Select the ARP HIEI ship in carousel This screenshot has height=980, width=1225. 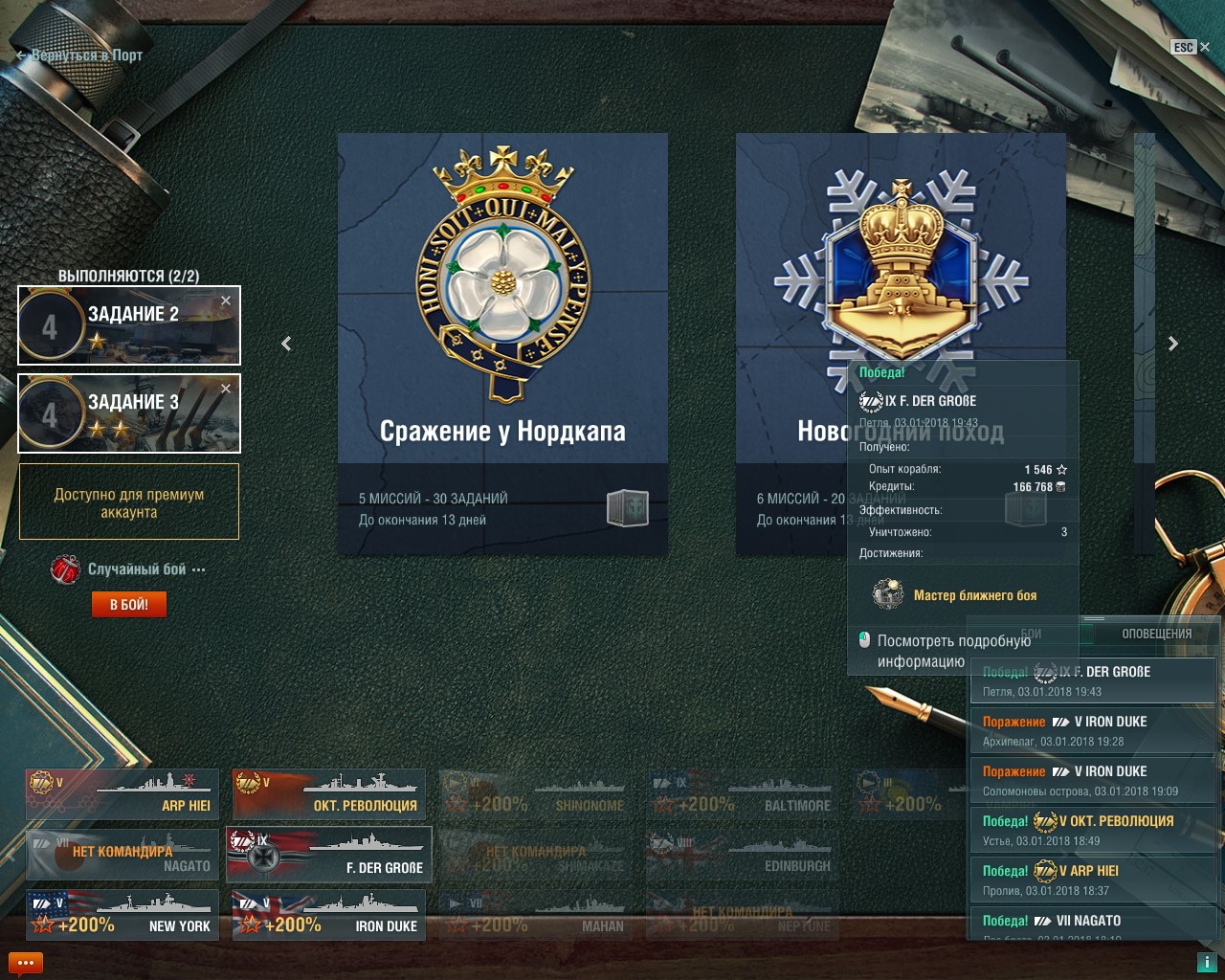[x=122, y=794]
